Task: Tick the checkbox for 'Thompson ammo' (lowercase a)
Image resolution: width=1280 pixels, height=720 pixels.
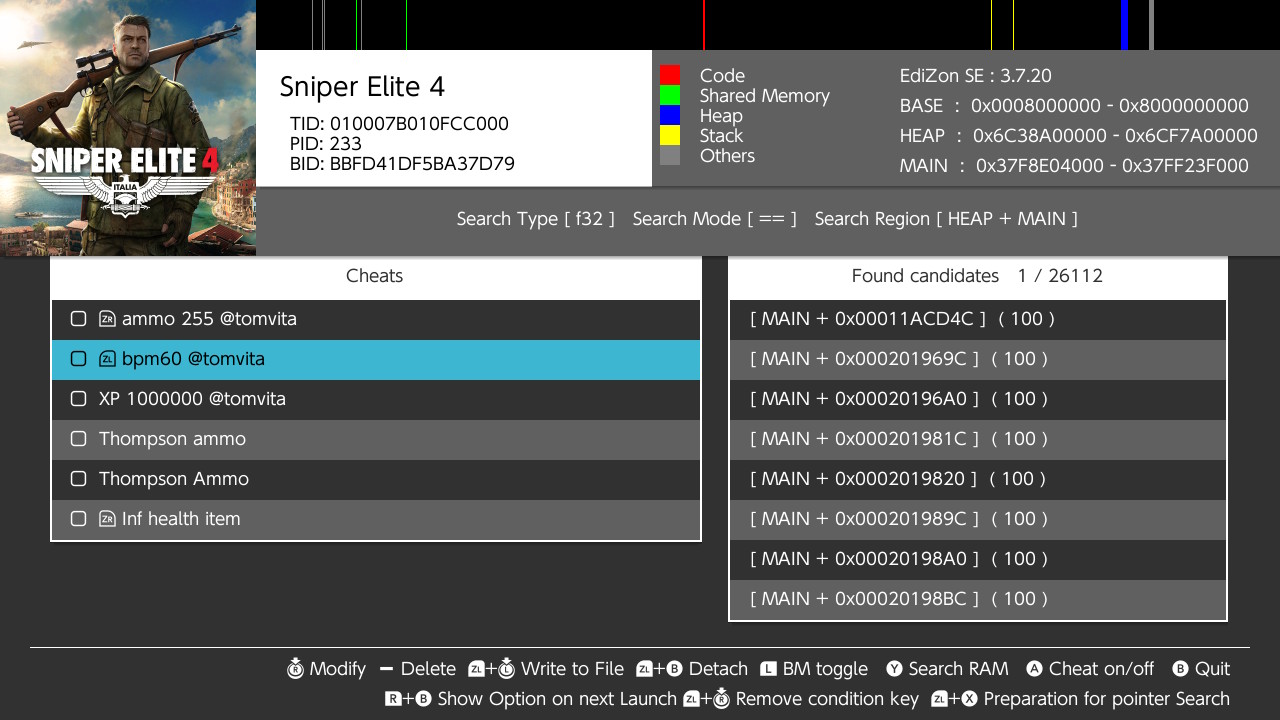Action: [x=79, y=439]
